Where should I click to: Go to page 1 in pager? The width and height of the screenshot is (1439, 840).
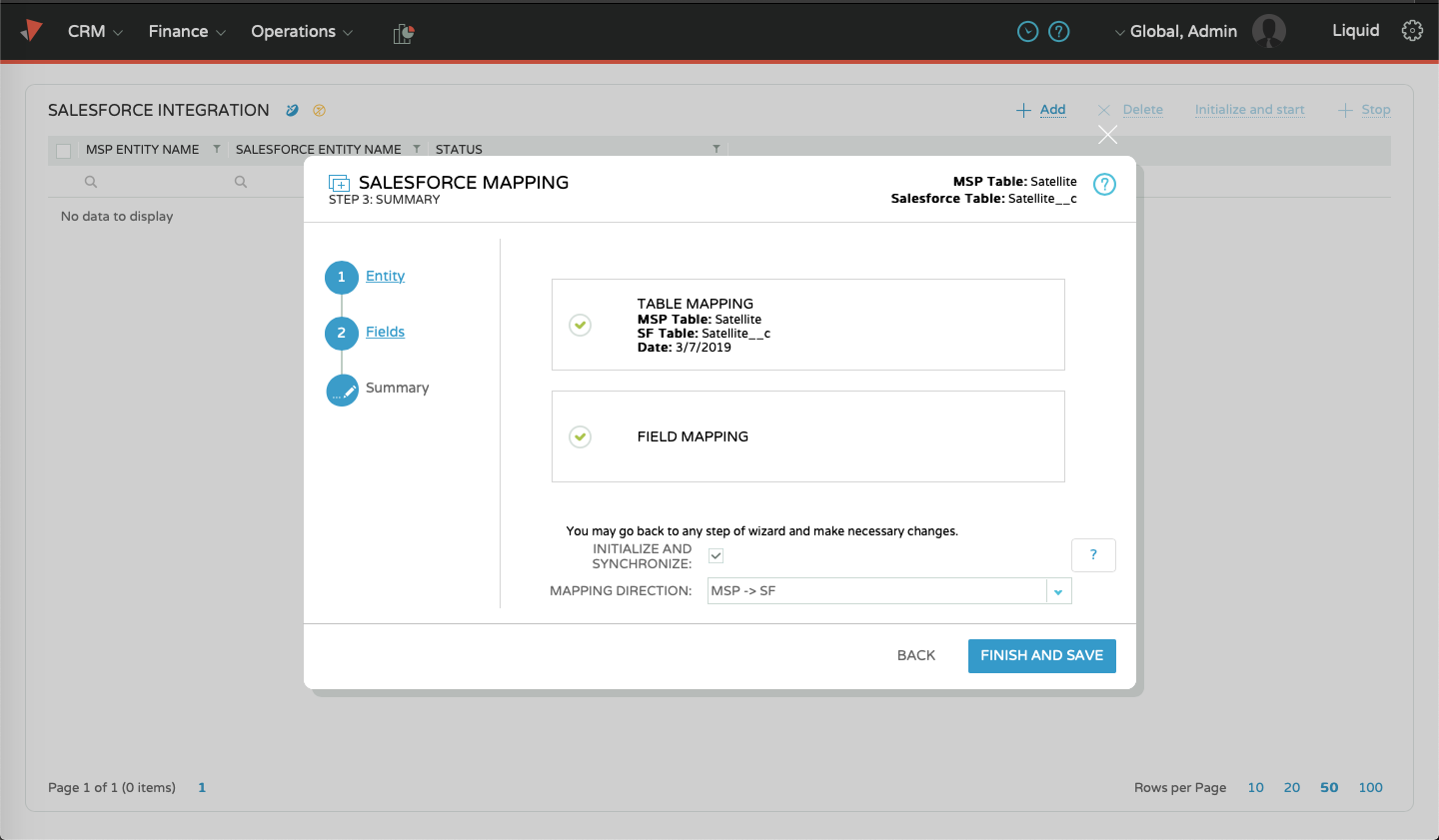point(202,787)
